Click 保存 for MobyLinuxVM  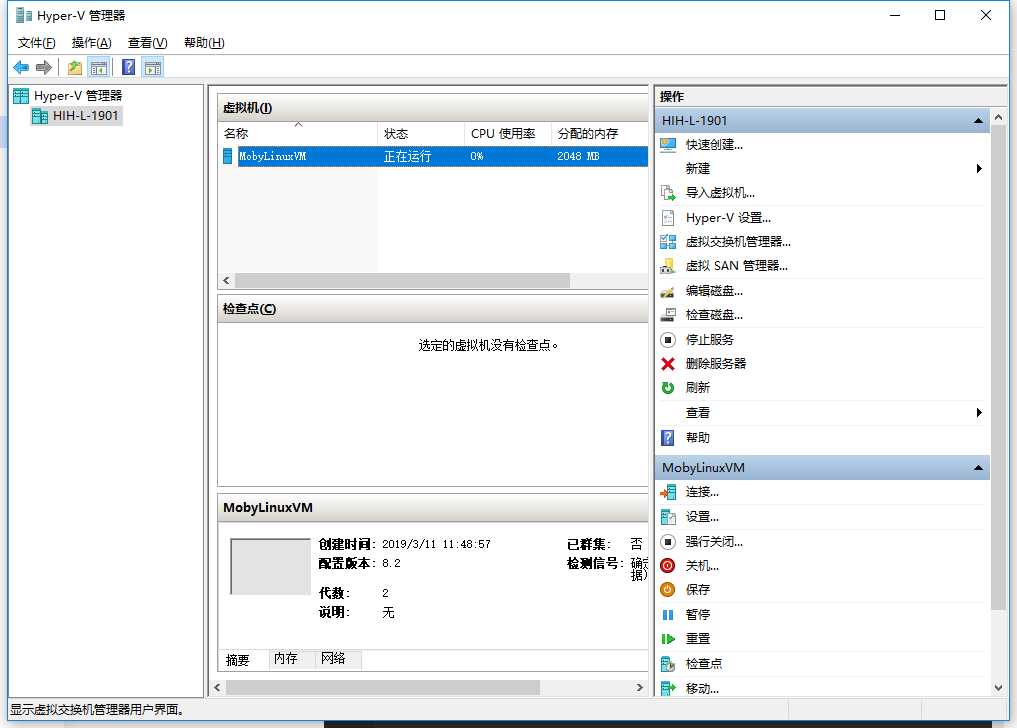(697, 590)
